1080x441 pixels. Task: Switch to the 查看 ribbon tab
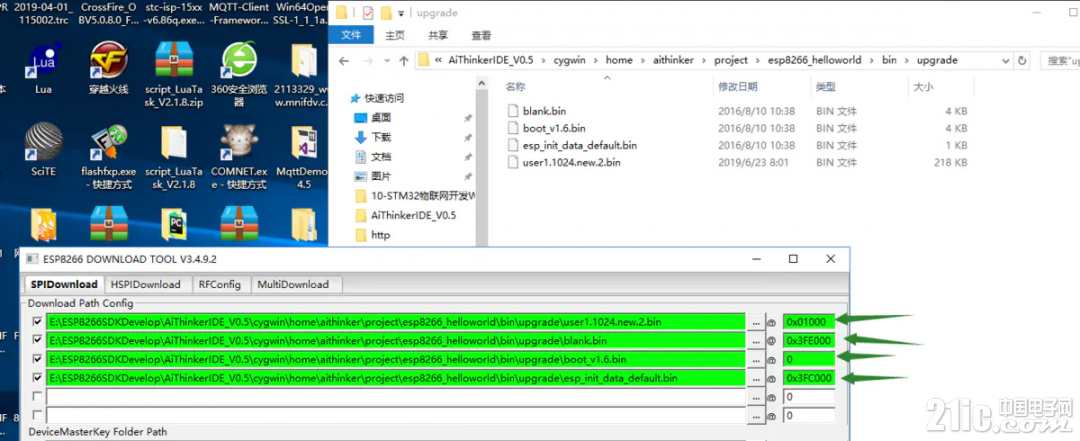(x=481, y=35)
